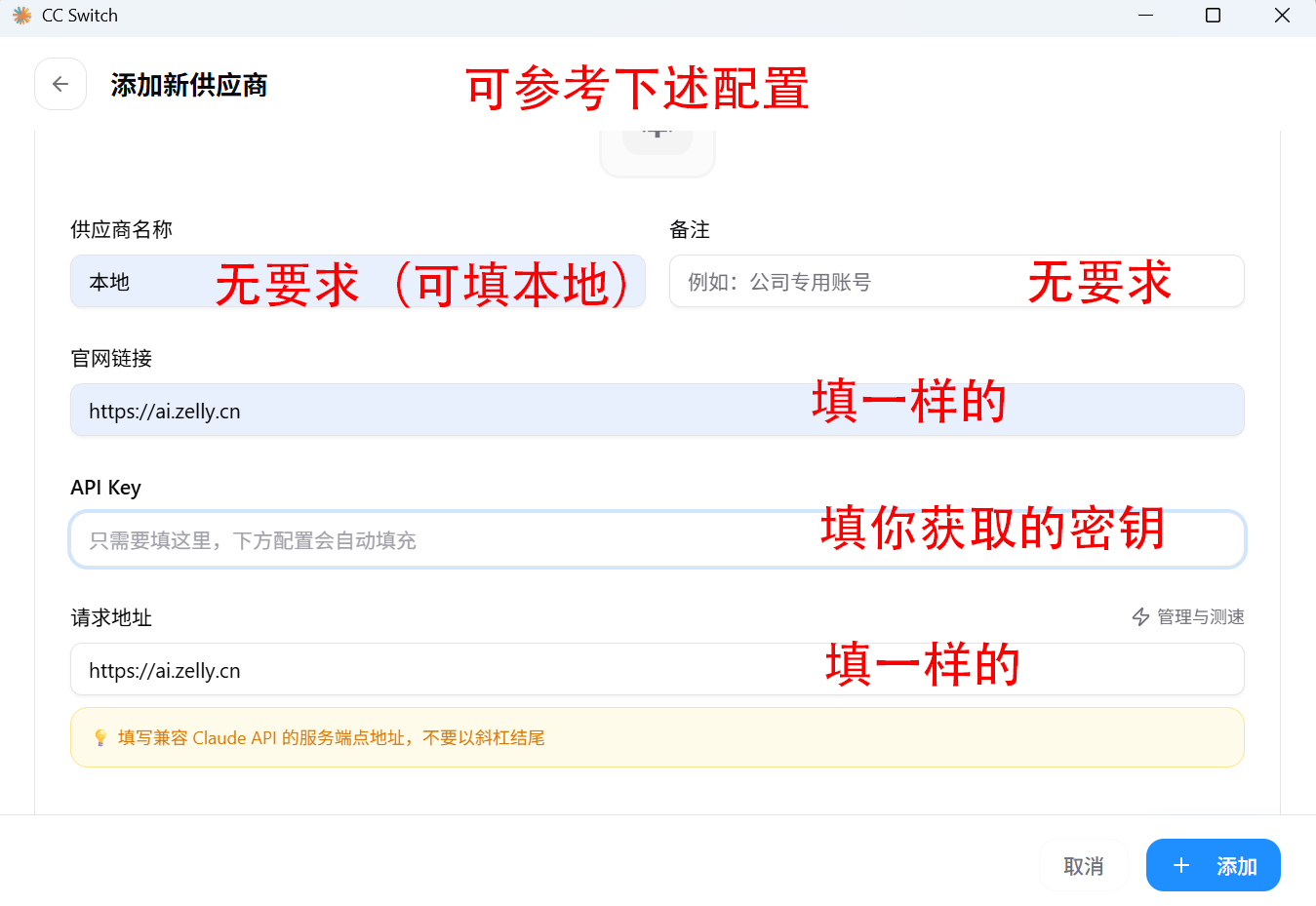Image resolution: width=1316 pixels, height=906 pixels.
Task: Minimize the CC Switch window
Action: (1145, 16)
